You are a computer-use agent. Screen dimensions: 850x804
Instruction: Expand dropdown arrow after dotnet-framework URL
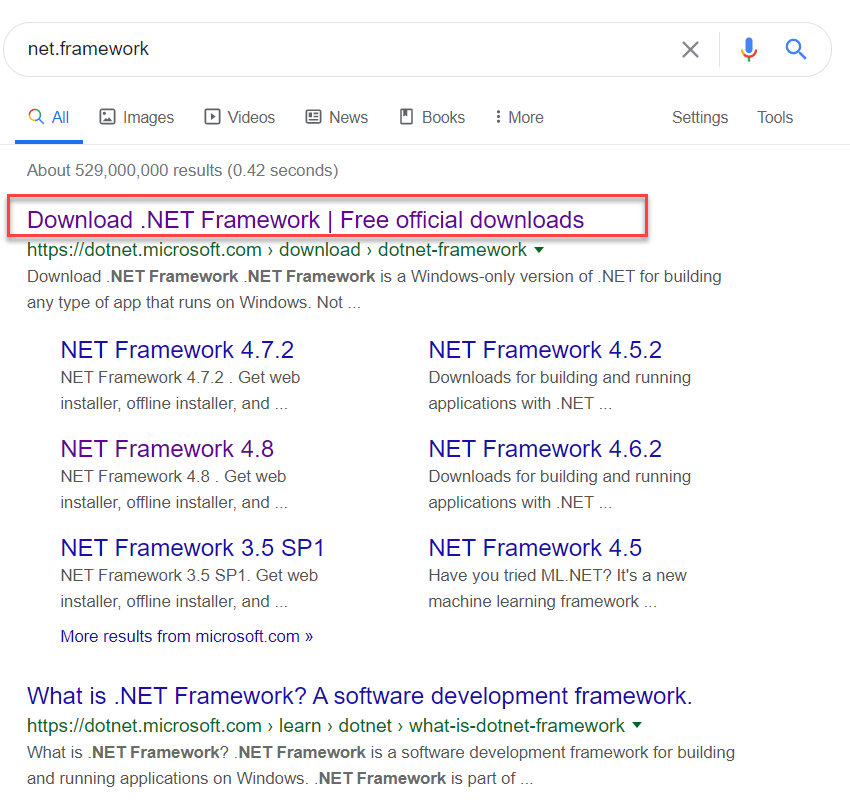539,250
